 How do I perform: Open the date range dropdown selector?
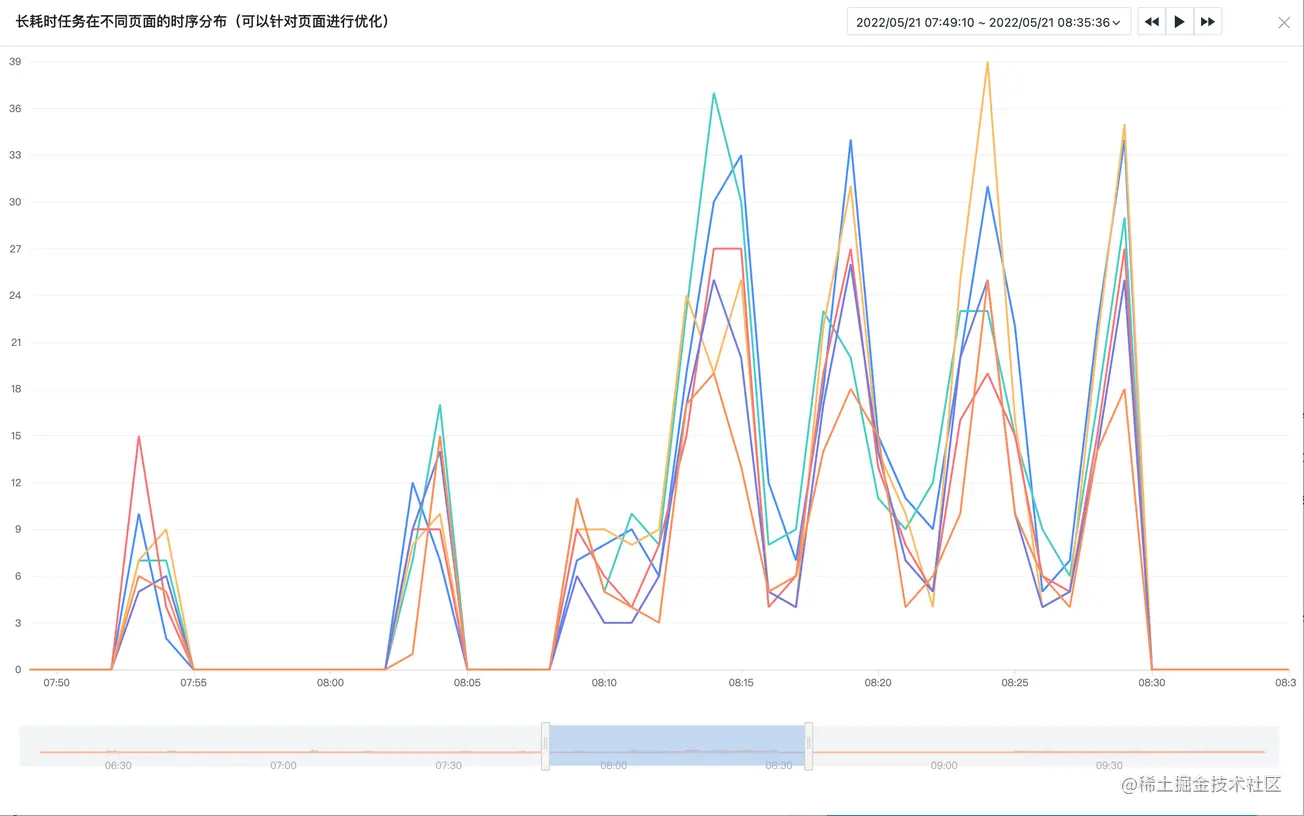coord(988,22)
